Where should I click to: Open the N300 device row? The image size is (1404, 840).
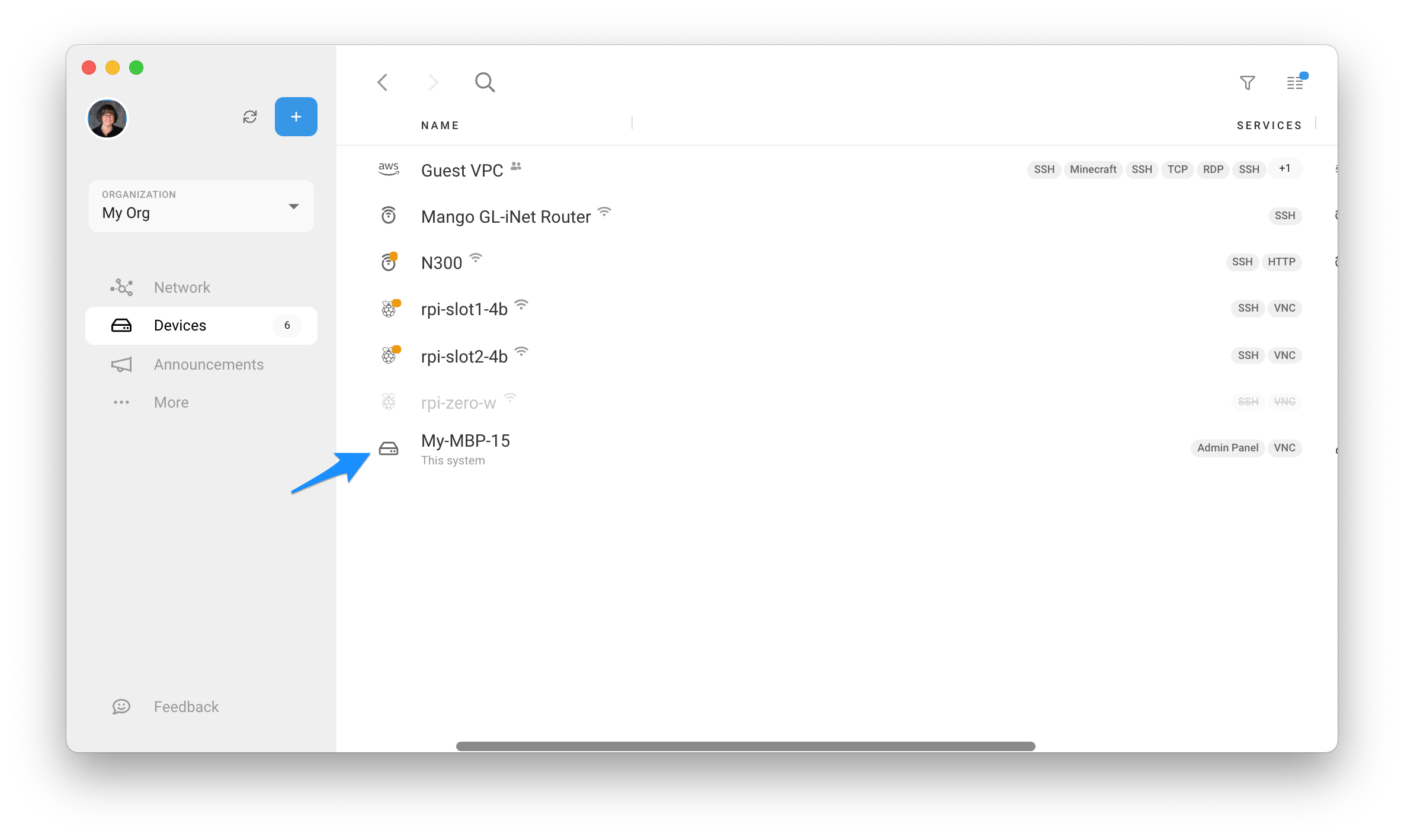pyautogui.click(x=837, y=262)
